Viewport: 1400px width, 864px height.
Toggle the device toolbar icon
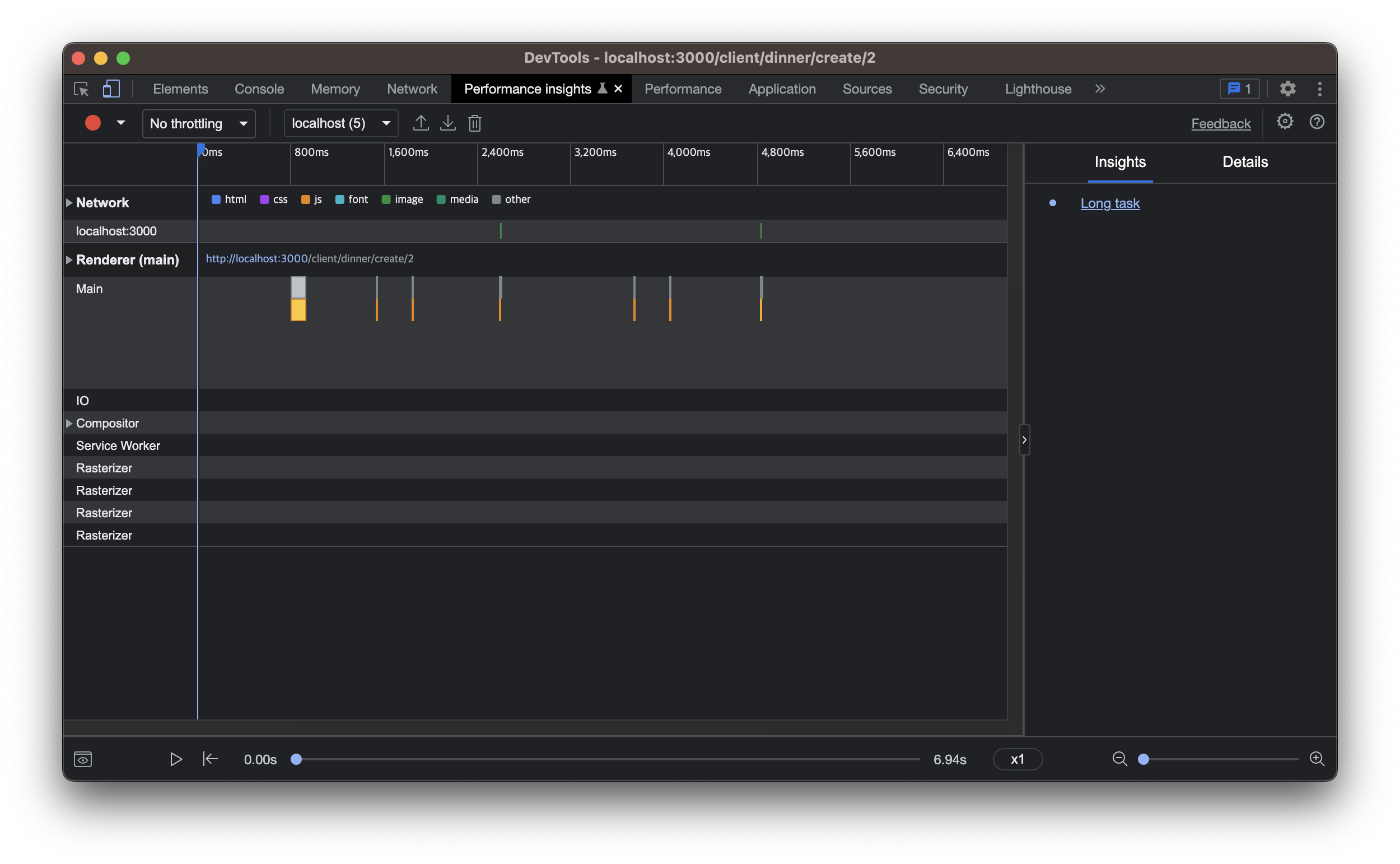click(111, 89)
